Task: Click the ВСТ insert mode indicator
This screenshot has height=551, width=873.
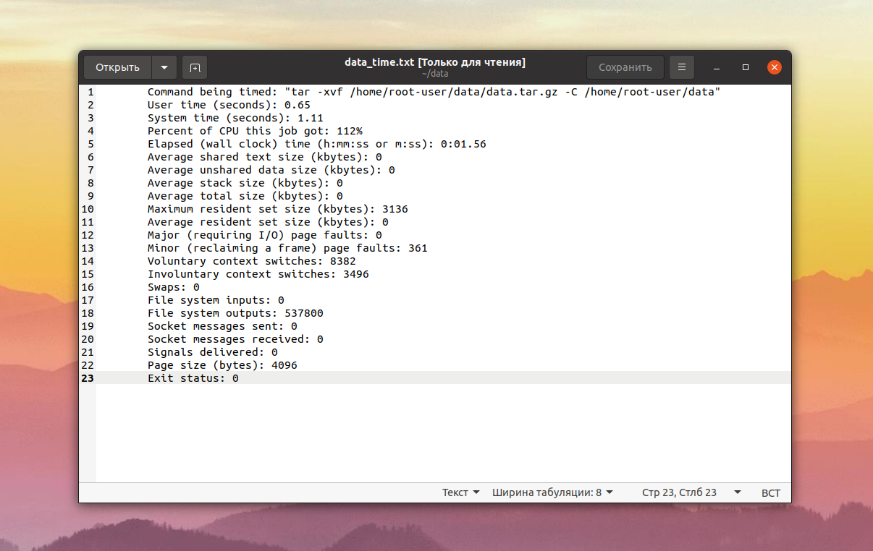Action: pyautogui.click(x=771, y=493)
